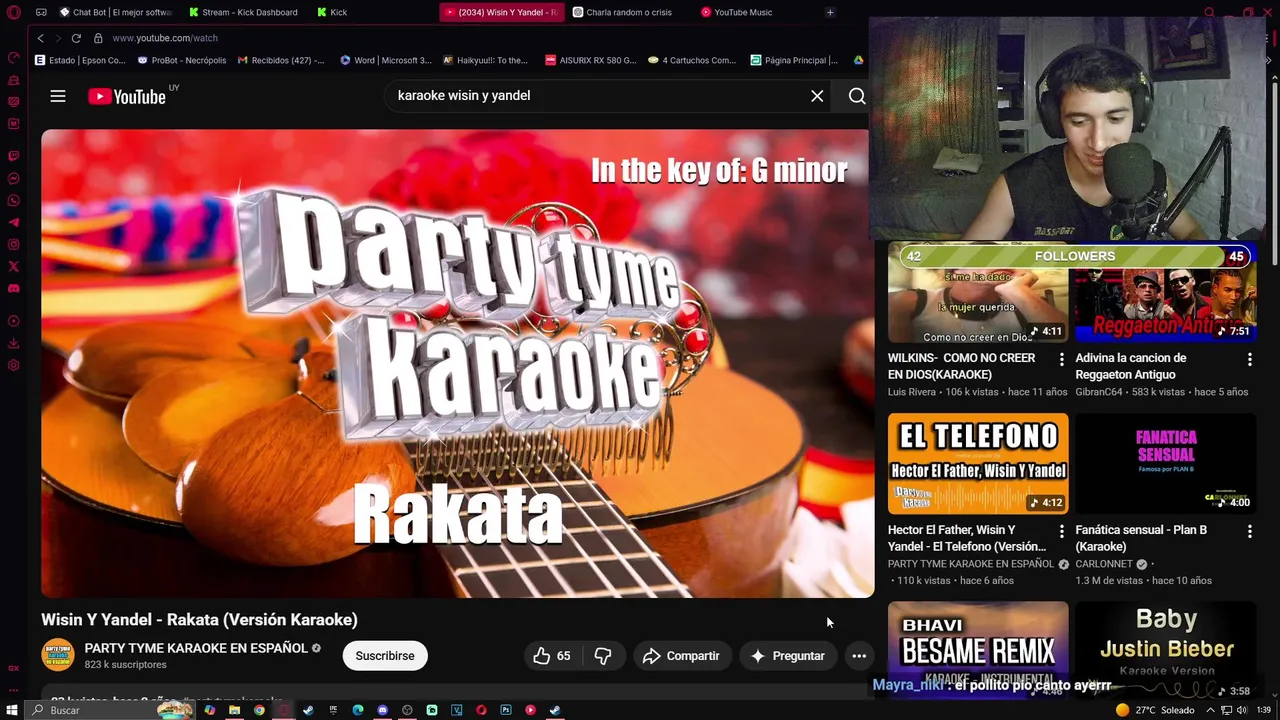Switch to Charla random o crisis tab
This screenshot has width=1280, height=720.
(x=629, y=12)
